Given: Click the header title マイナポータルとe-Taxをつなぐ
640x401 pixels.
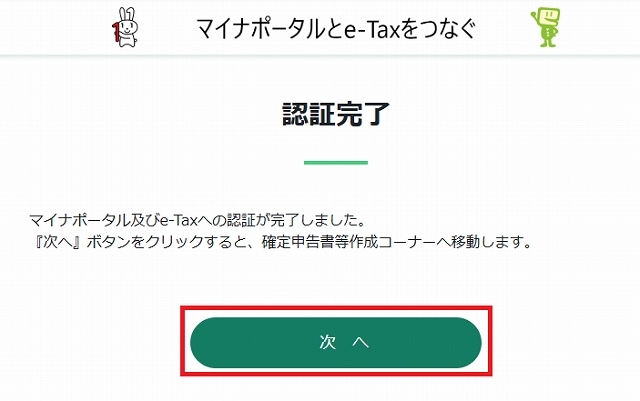Looking at the screenshot, I should coord(336,29).
